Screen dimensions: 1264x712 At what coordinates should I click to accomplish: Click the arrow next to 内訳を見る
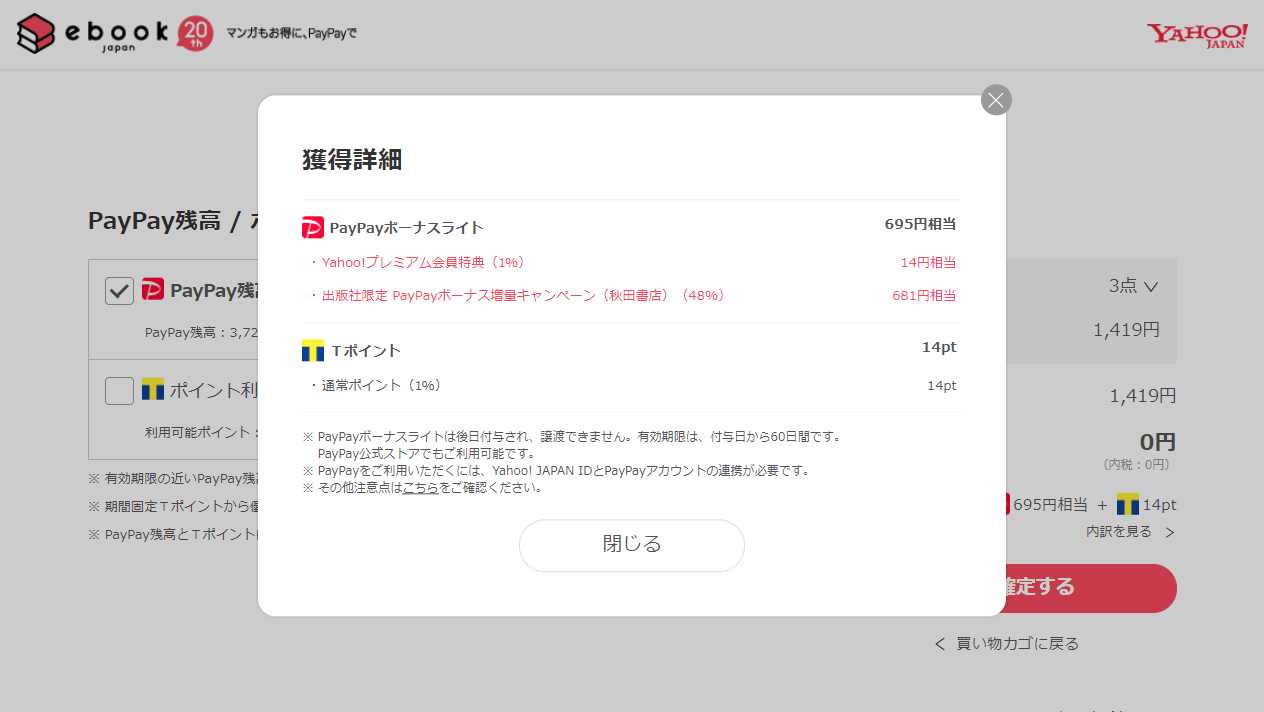pyautogui.click(x=1169, y=533)
